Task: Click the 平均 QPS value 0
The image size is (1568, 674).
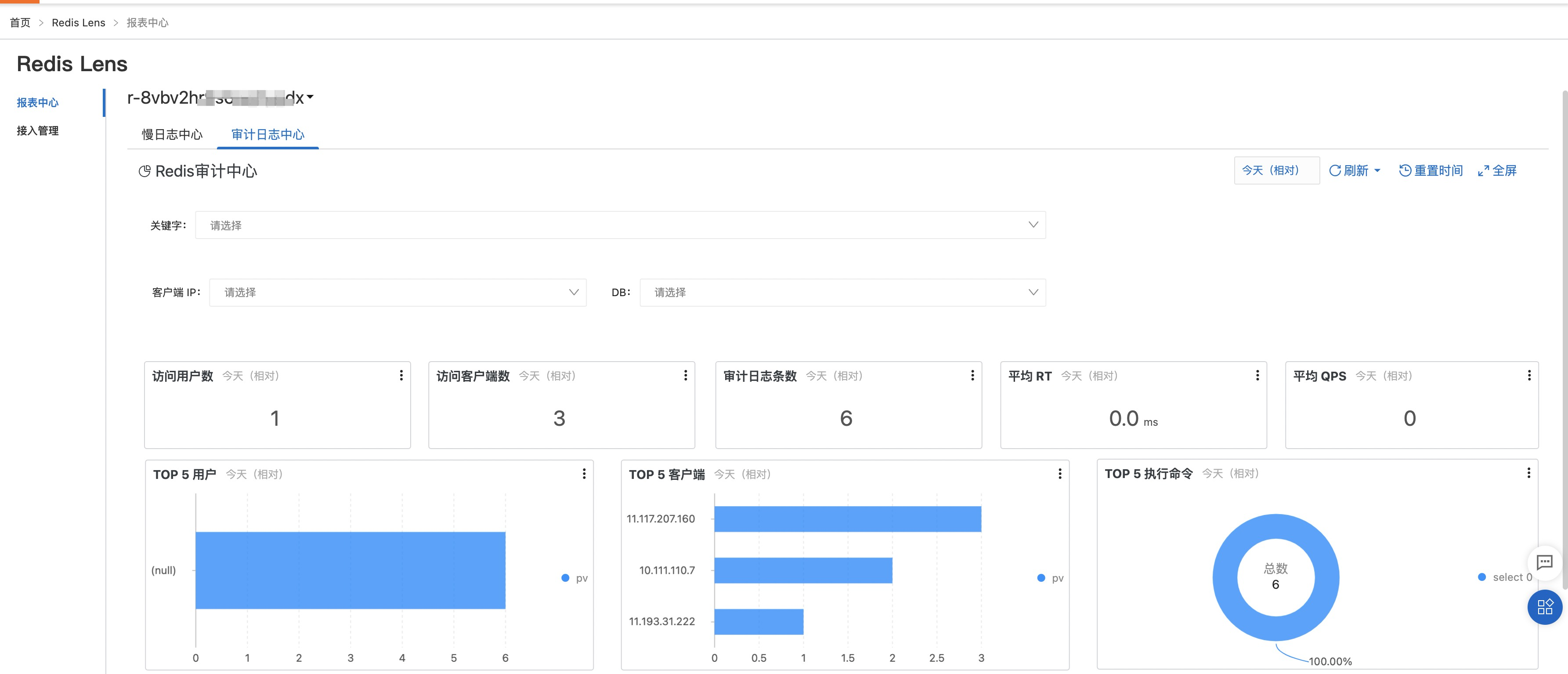Action: 1410,418
